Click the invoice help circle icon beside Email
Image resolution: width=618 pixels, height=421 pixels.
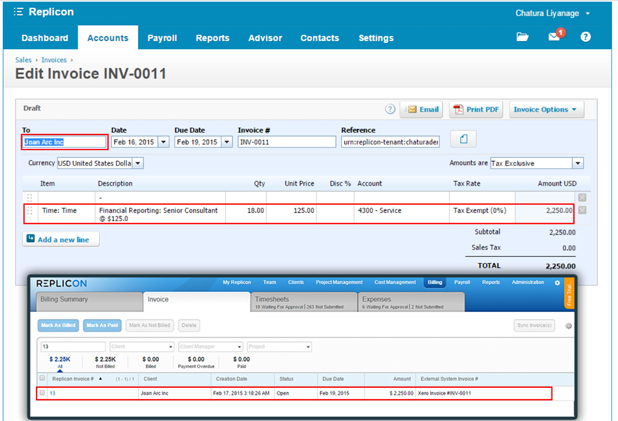tap(390, 109)
